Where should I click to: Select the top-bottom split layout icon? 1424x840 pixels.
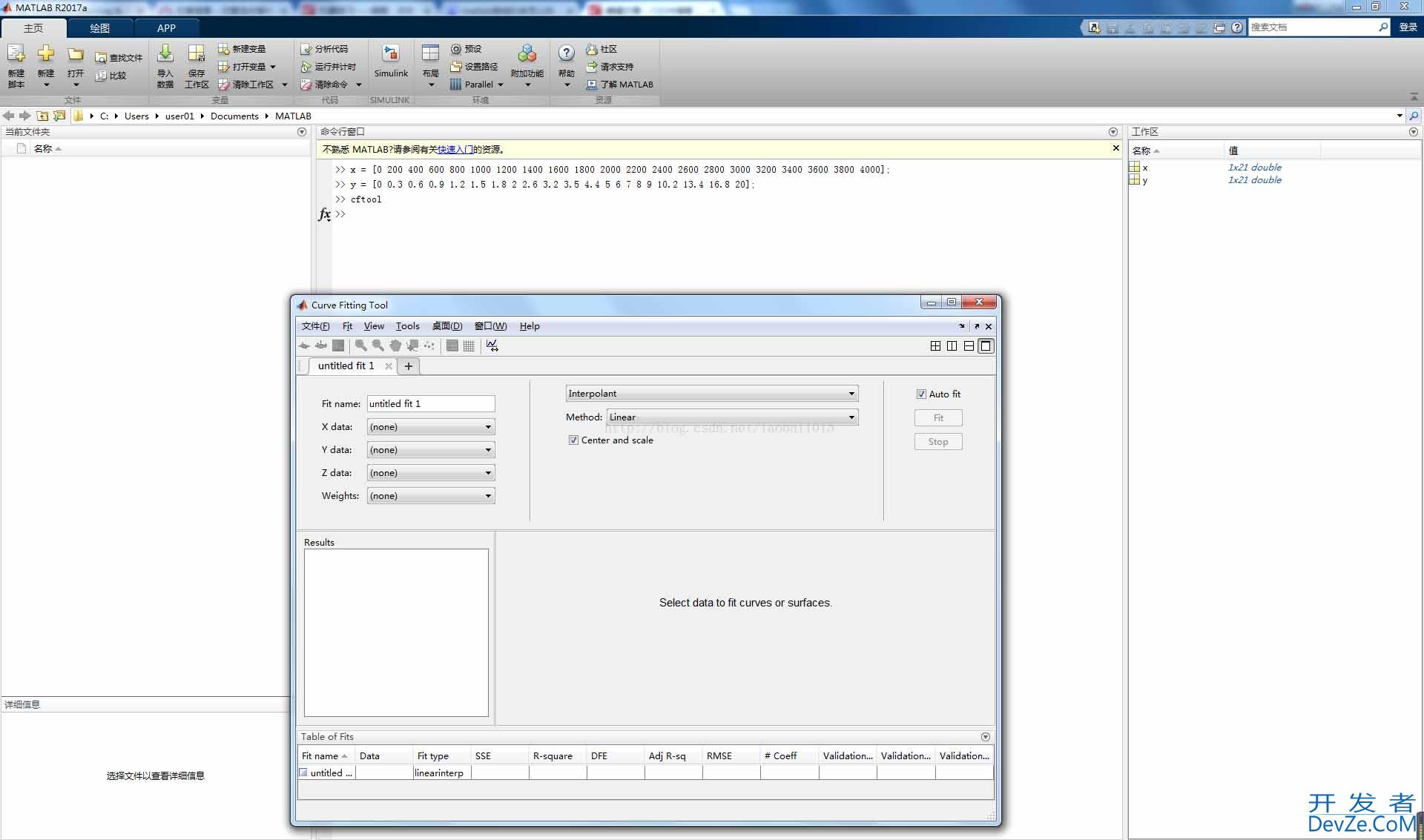969,346
